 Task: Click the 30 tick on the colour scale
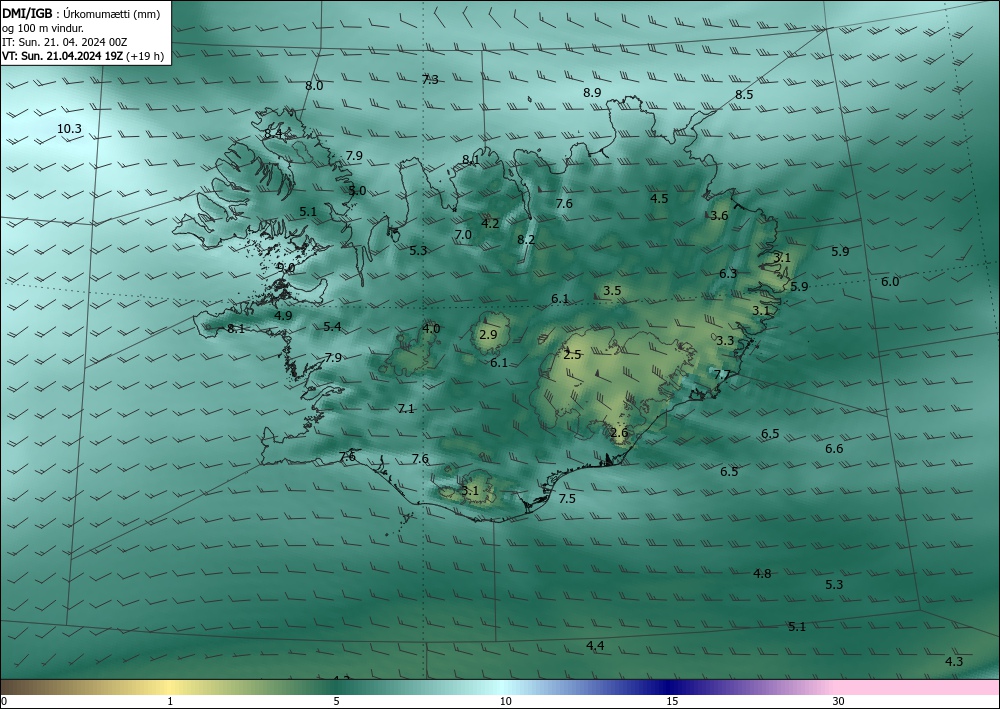[838, 701]
